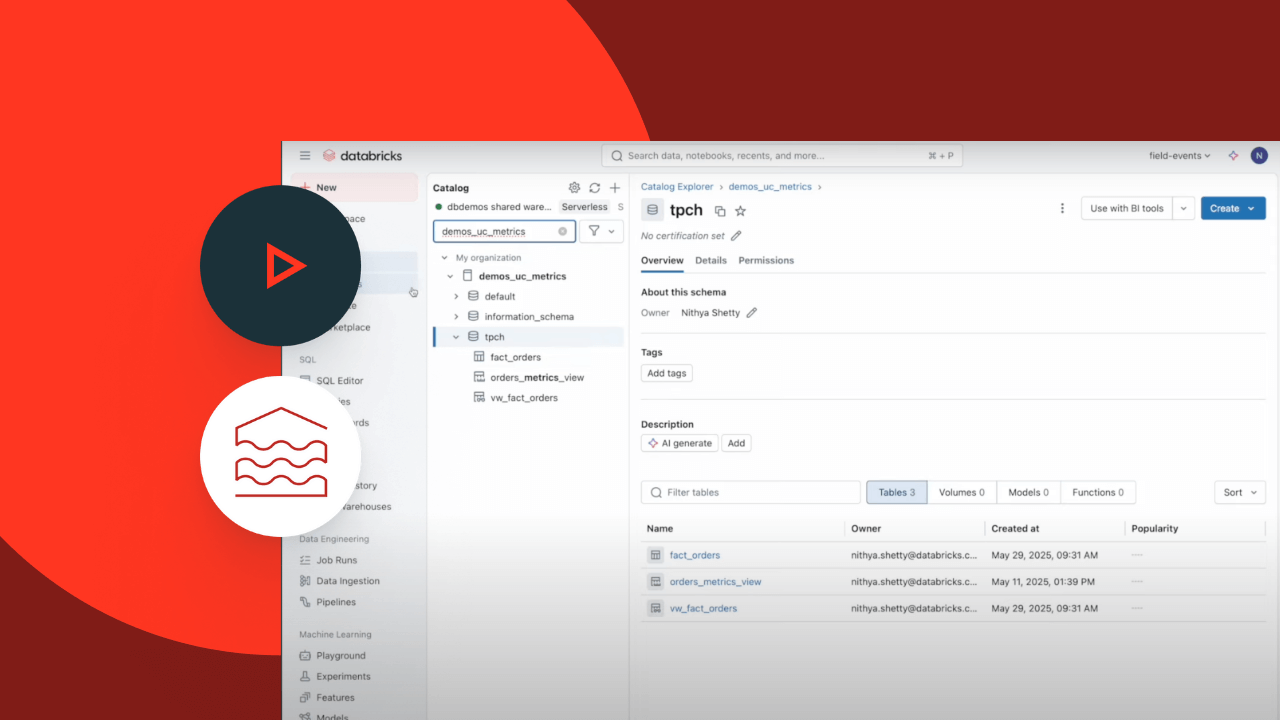Open the Databricks Assistant sparkle icon
1280x720 pixels.
(1233, 155)
